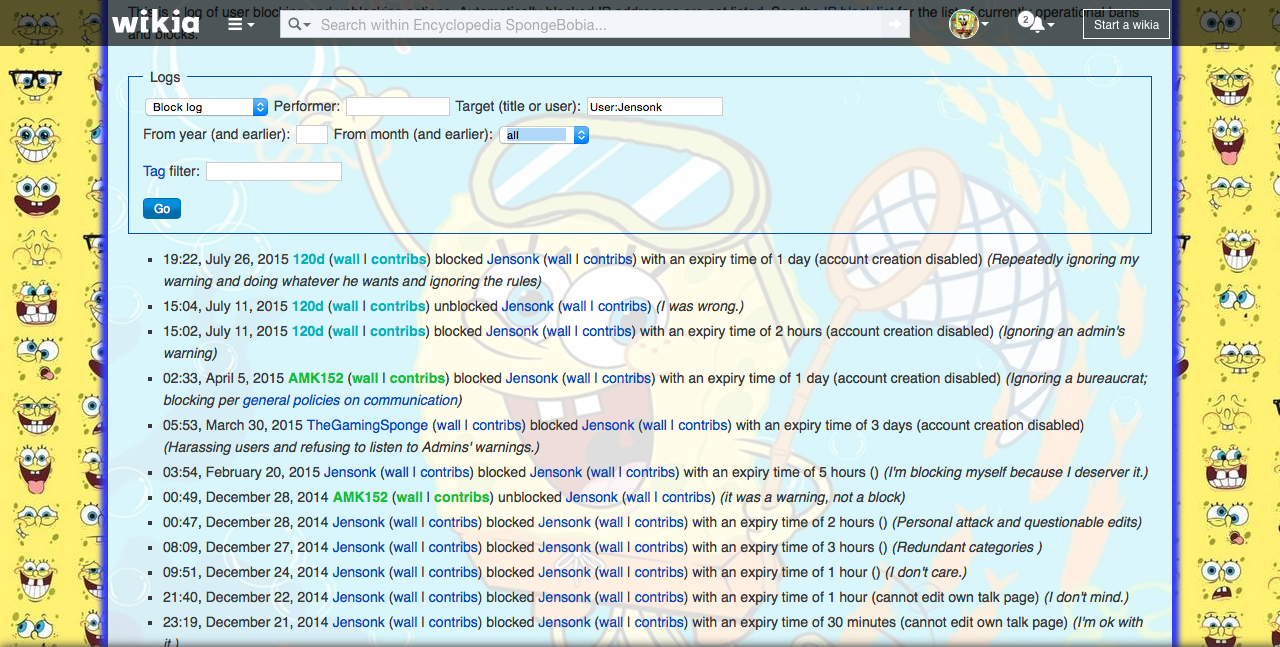
Task: Open the notifications bell showing 2
Action: point(1036,23)
